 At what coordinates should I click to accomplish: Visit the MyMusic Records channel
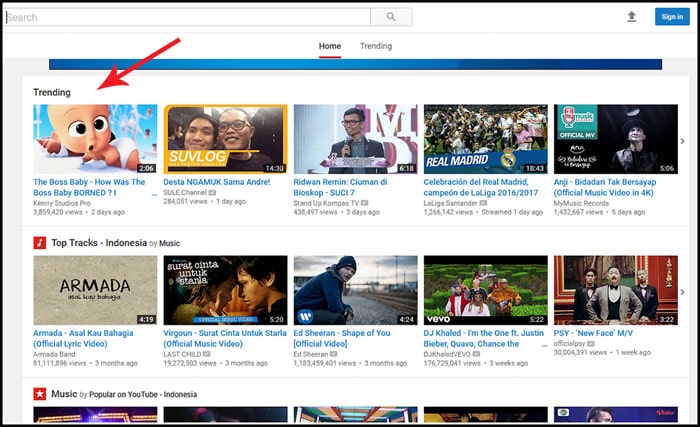point(581,203)
